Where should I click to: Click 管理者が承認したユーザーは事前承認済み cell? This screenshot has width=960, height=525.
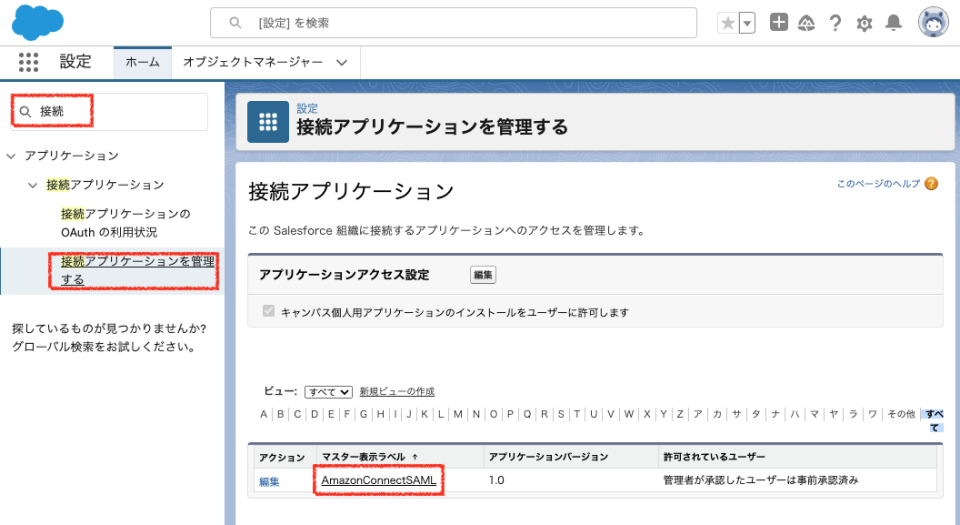tap(760, 480)
